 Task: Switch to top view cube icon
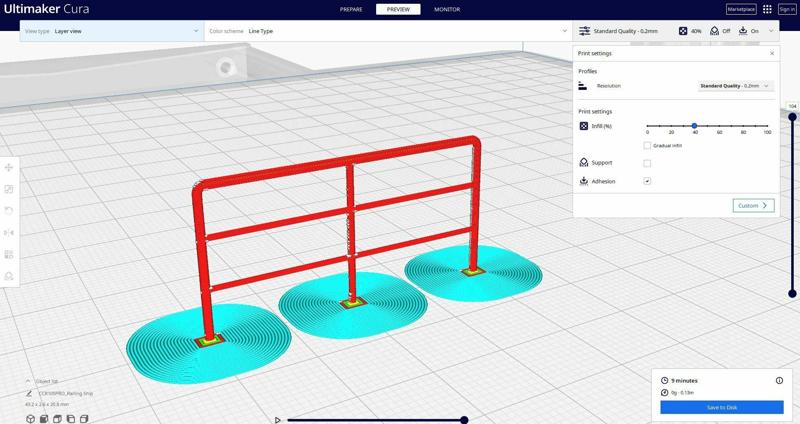pyautogui.click(x=57, y=419)
